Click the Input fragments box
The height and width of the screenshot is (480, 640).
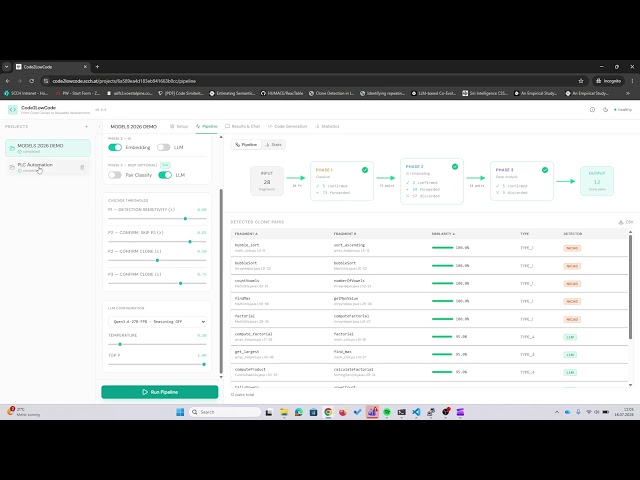pyautogui.click(x=267, y=181)
